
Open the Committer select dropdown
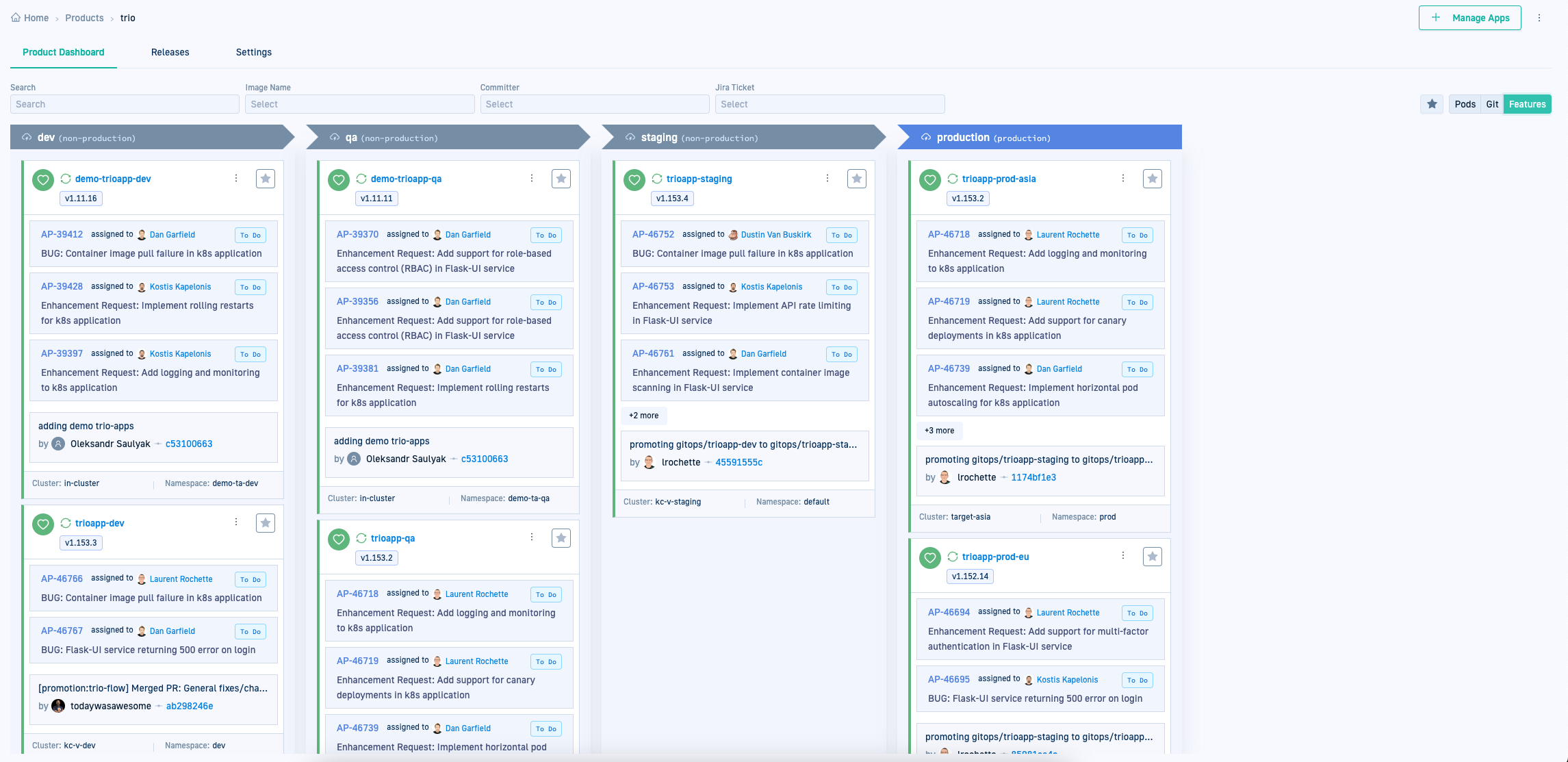[594, 104]
